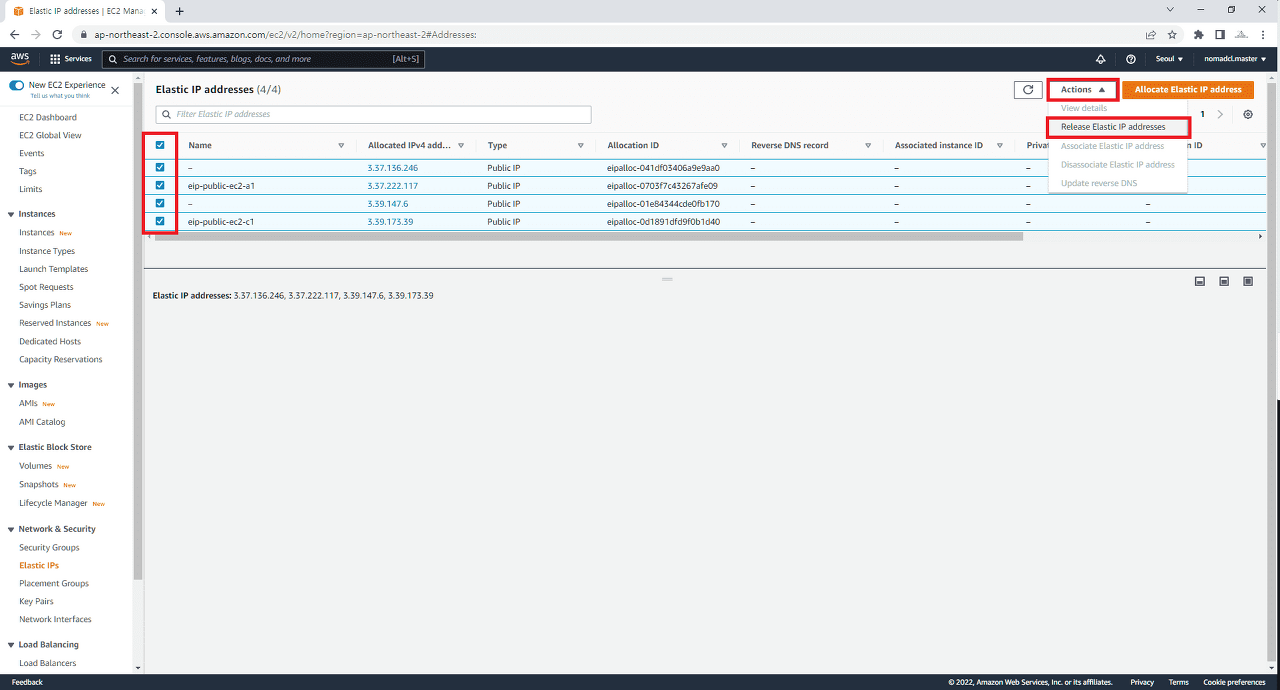This screenshot has width=1280, height=690.
Task: Click the browser back arrow
Action: (x=15, y=34)
